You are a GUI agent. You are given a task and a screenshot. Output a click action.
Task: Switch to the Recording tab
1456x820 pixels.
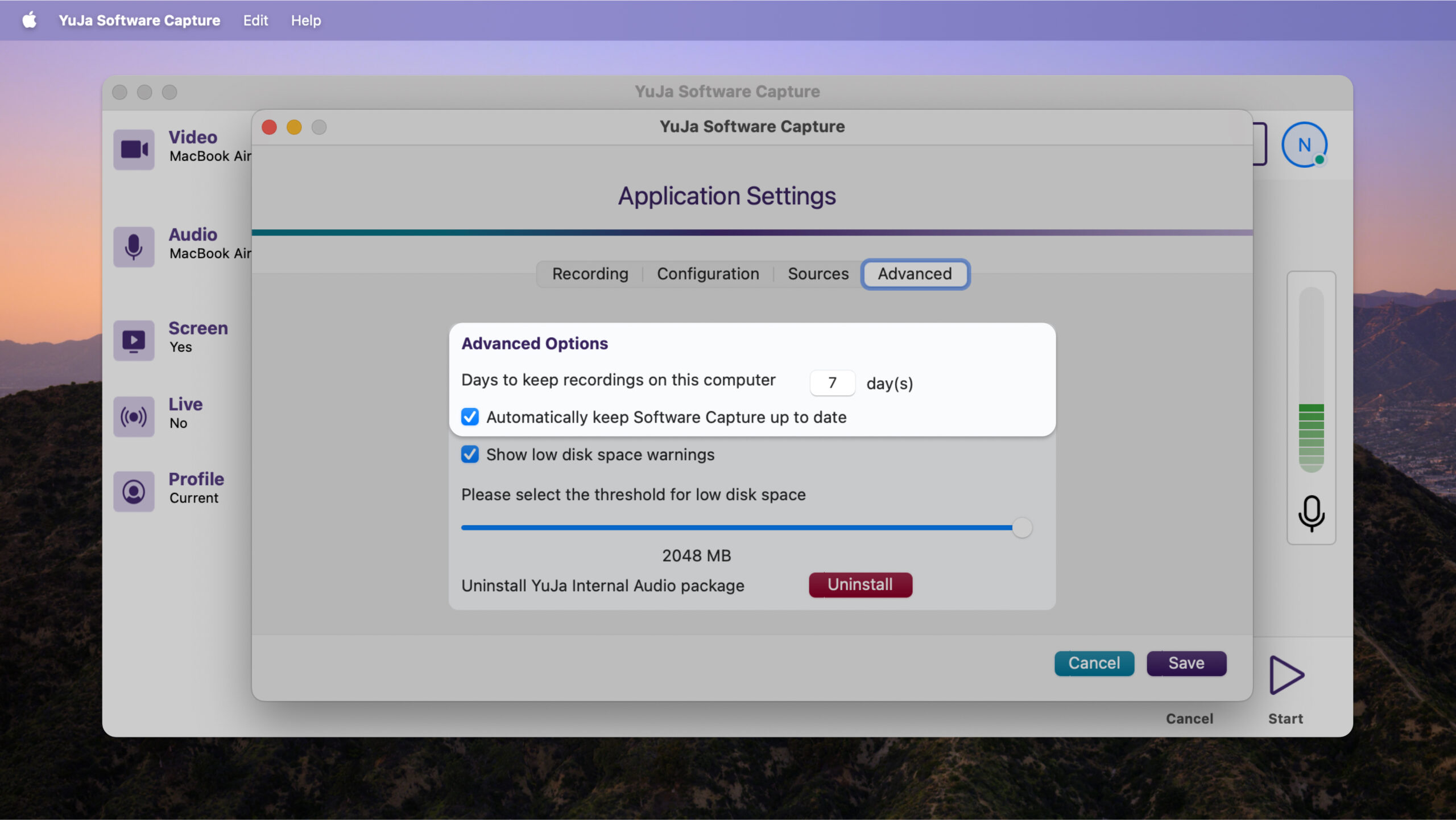coord(590,274)
